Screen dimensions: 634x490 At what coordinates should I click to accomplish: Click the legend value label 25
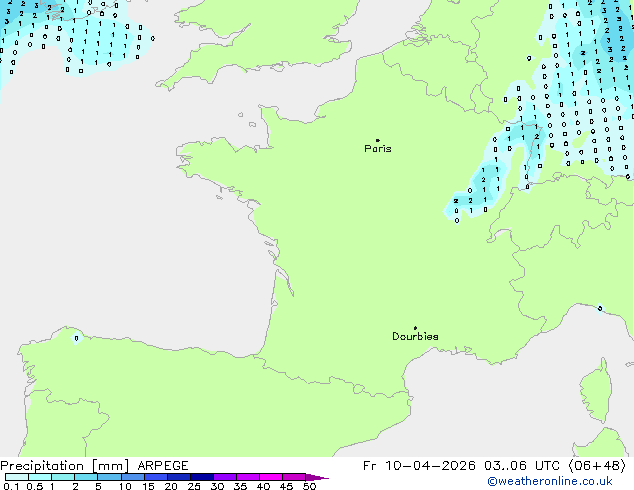(x=194, y=486)
